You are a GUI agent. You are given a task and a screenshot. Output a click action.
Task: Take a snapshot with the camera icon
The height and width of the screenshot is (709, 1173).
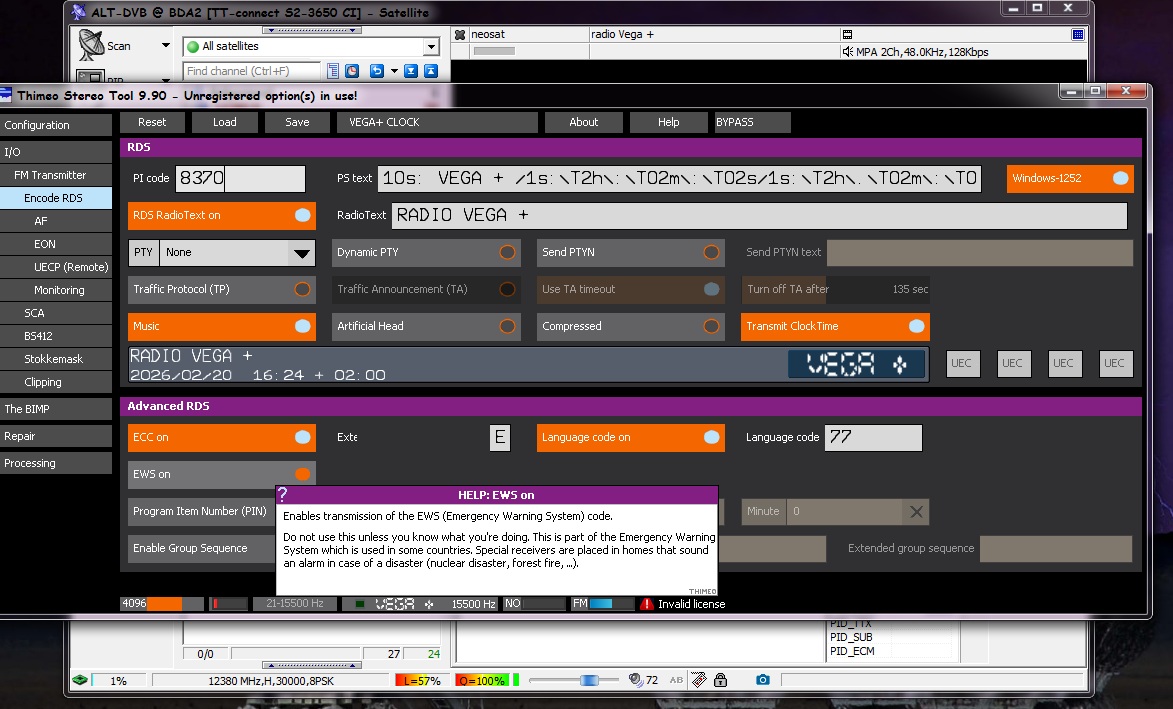tap(762, 679)
